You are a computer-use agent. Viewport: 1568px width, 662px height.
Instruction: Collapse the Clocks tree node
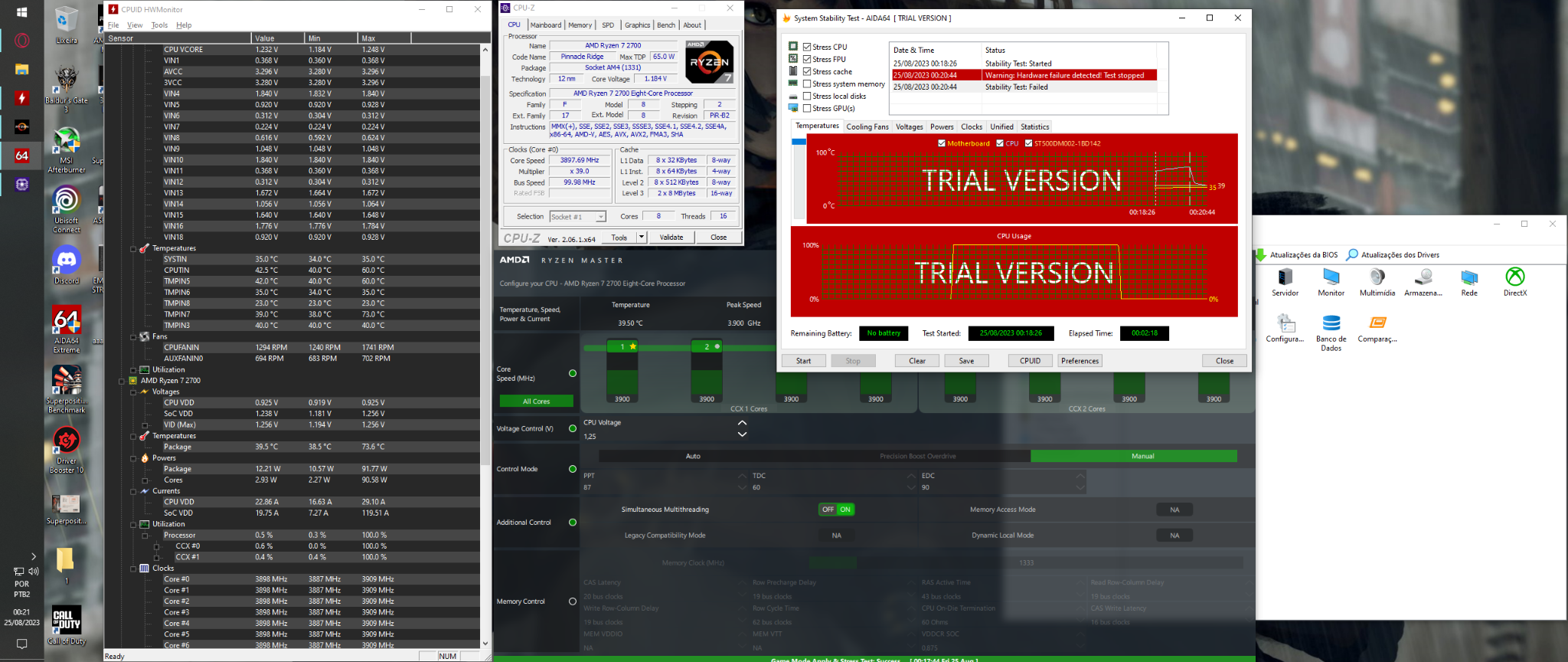(133, 569)
